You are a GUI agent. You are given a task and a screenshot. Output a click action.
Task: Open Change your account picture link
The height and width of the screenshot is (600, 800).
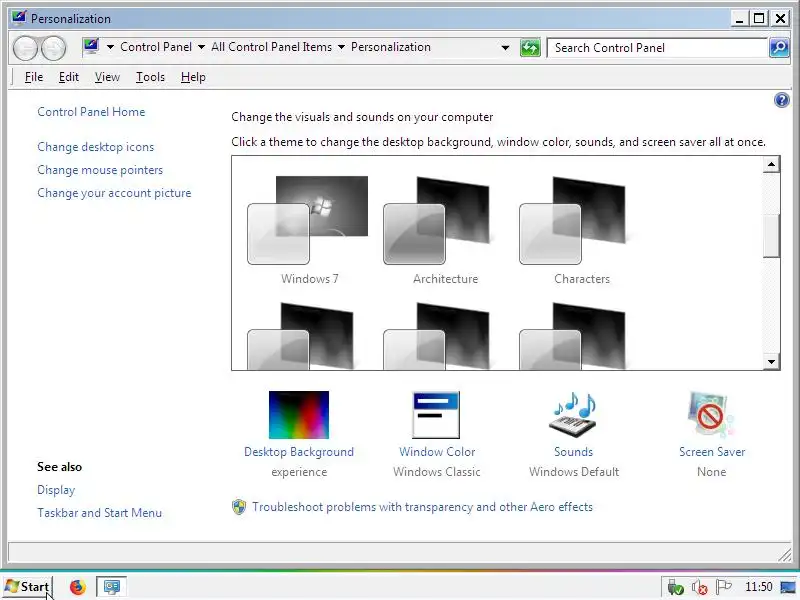(114, 193)
